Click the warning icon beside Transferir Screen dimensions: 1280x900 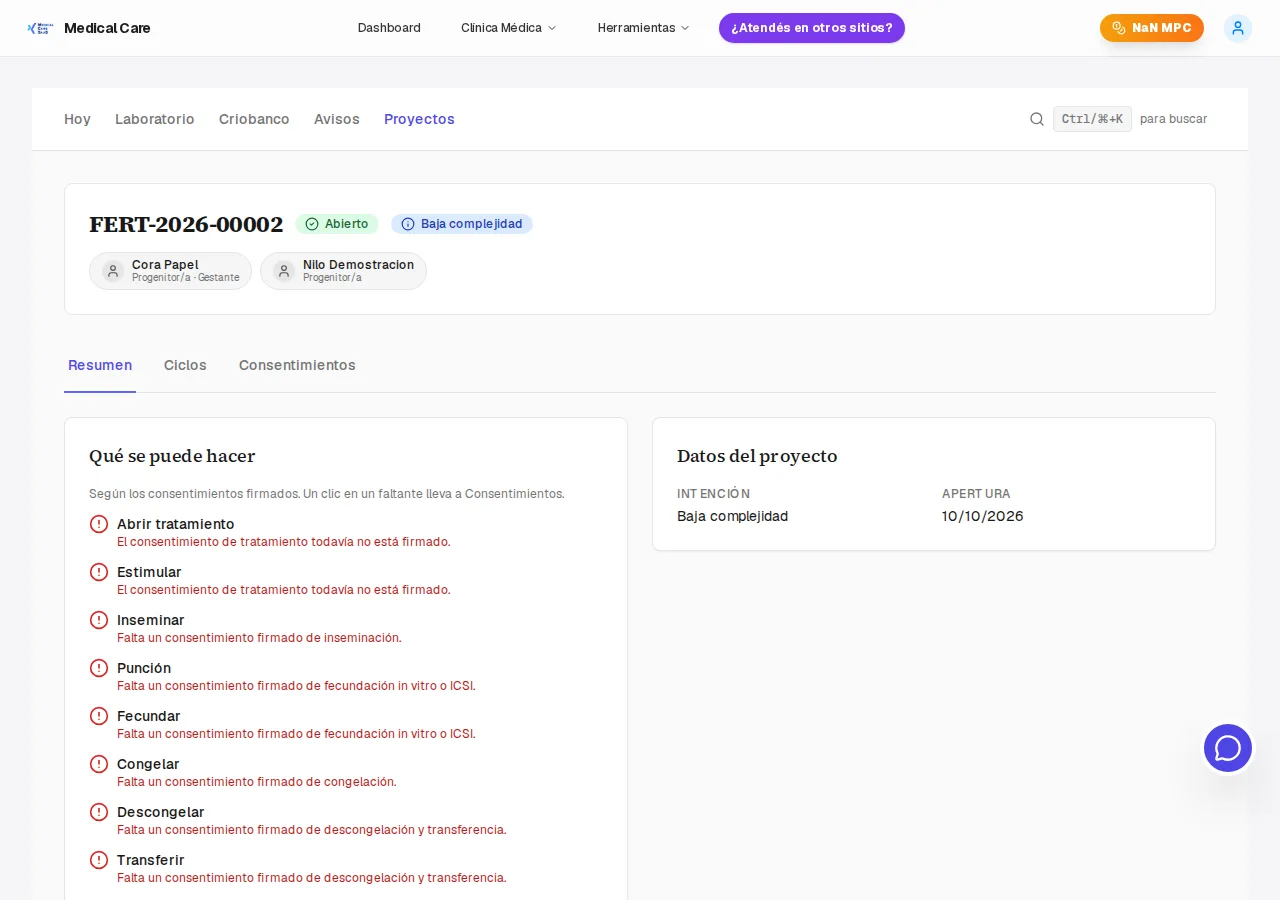point(99,860)
